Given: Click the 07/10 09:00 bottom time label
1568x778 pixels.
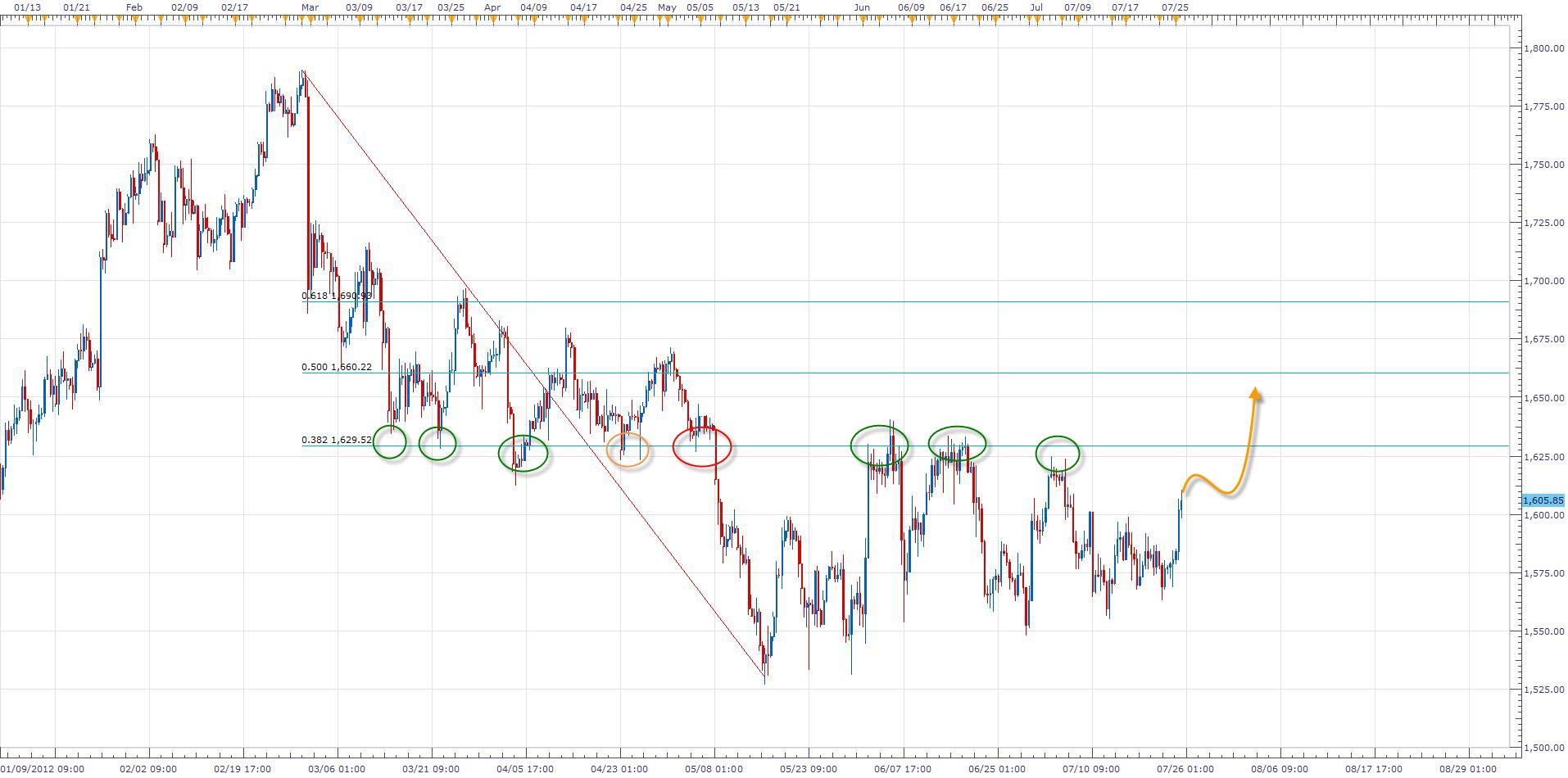Looking at the screenshot, I should 1091,769.
